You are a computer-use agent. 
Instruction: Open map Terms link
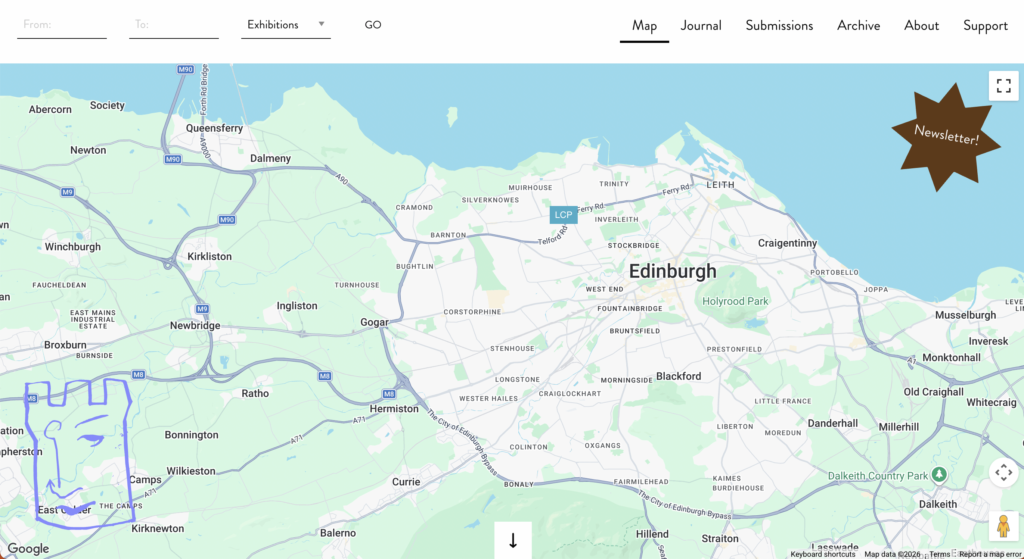click(x=940, y=554)
